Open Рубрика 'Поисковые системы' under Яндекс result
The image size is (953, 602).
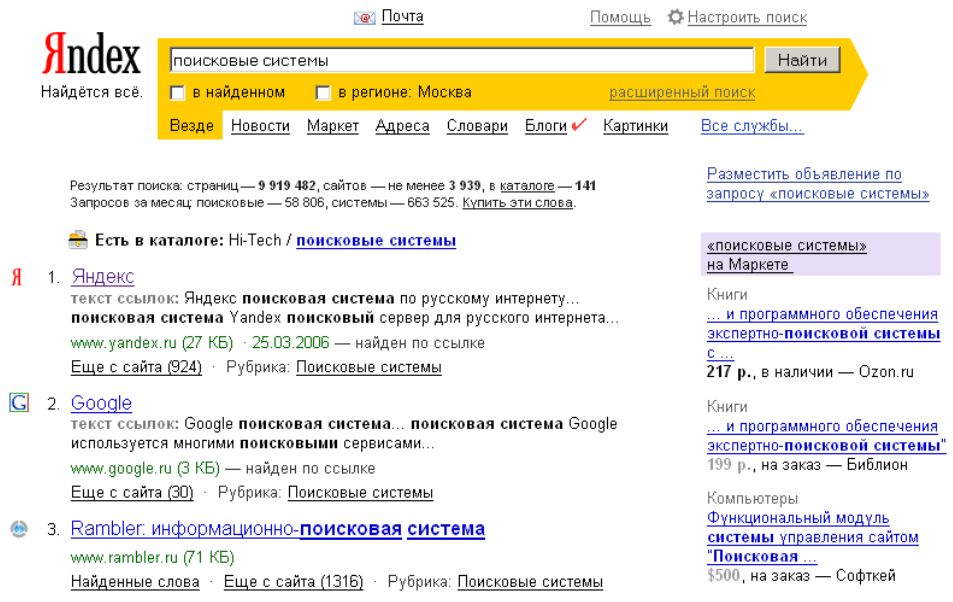click(369, 367)
